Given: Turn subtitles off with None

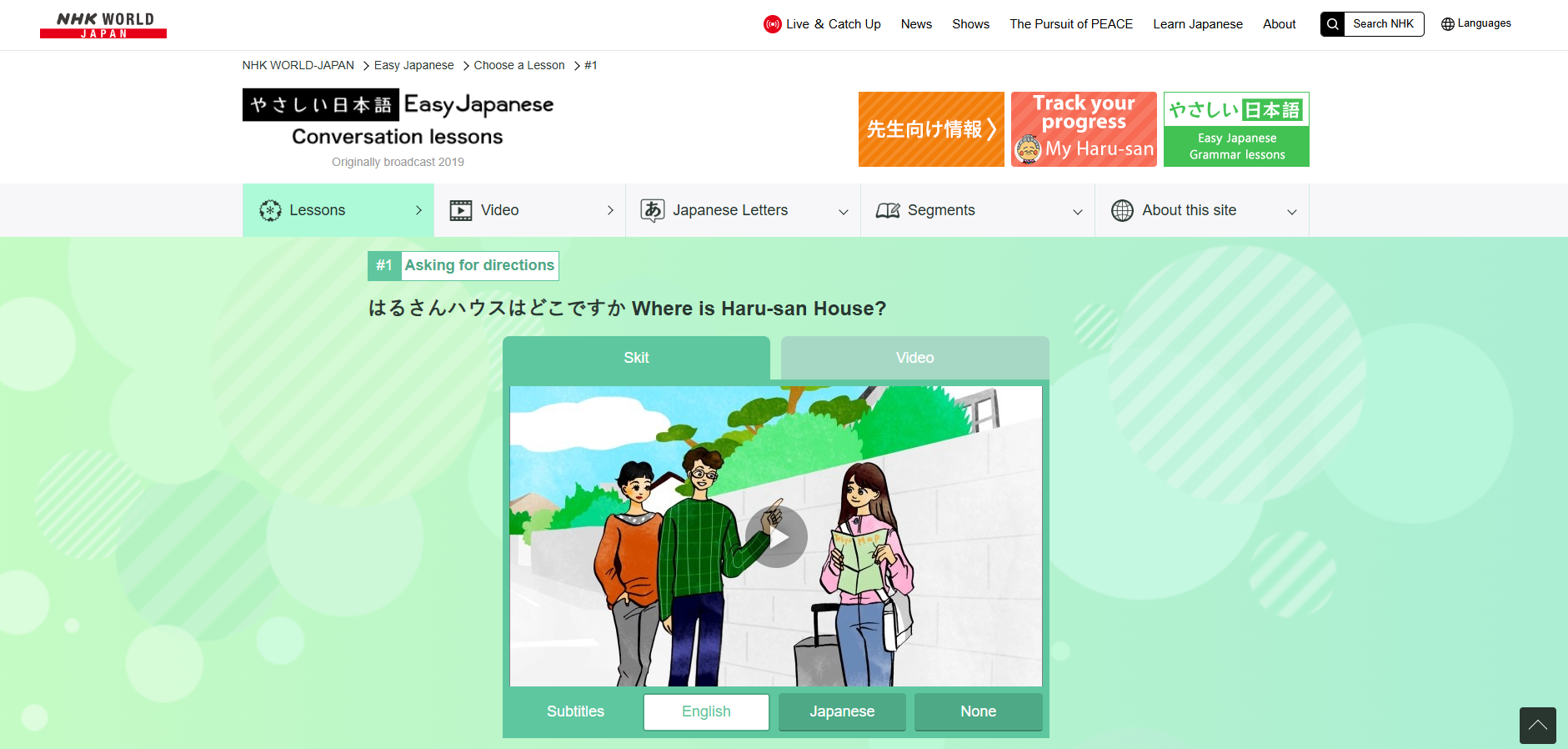Looking at the screenshot, I should 979,711.
